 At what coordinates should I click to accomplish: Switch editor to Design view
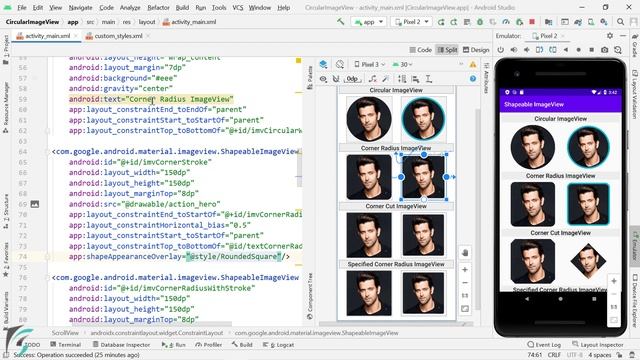point(476,50)
